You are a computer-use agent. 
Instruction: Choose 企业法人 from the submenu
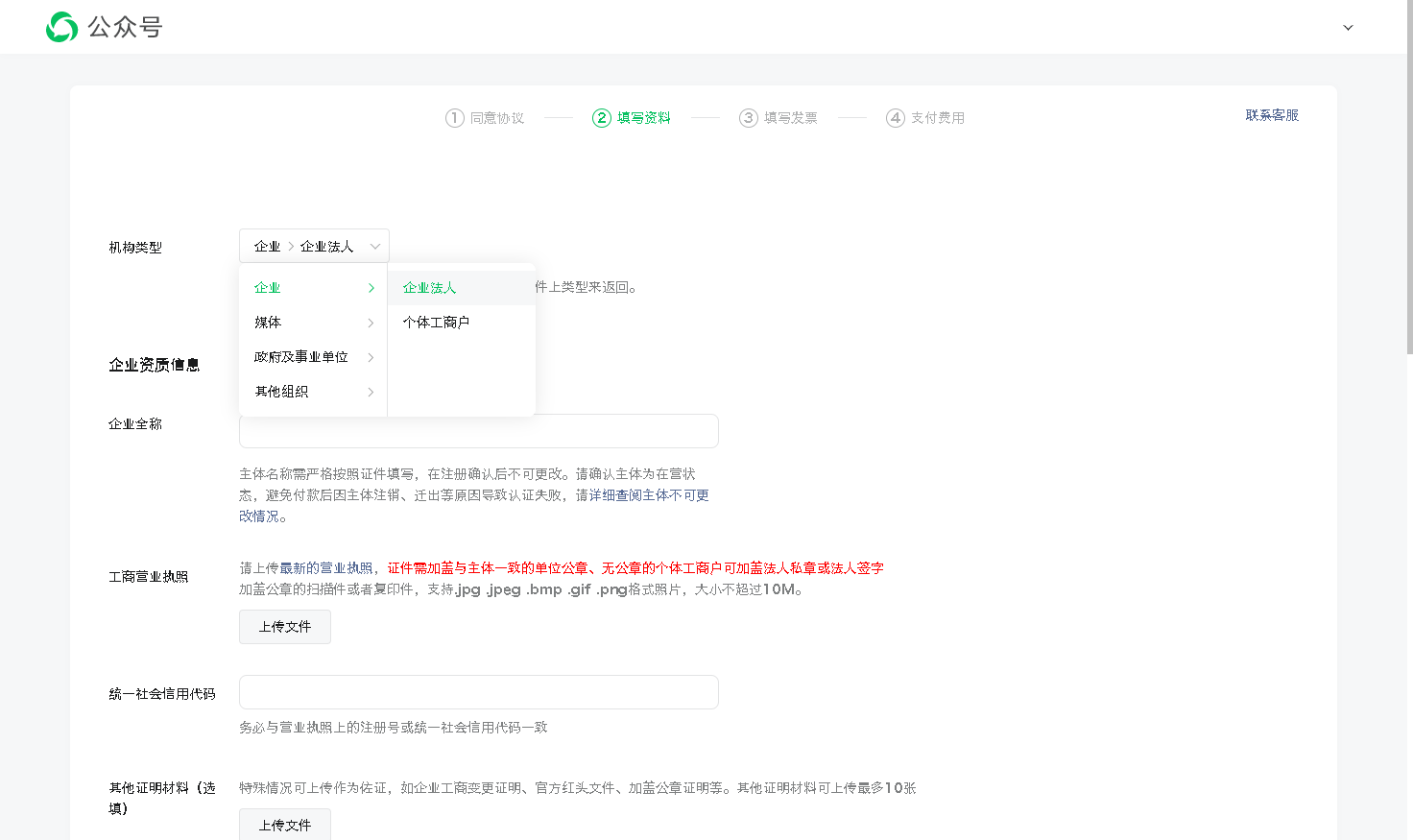pos(430,288)
